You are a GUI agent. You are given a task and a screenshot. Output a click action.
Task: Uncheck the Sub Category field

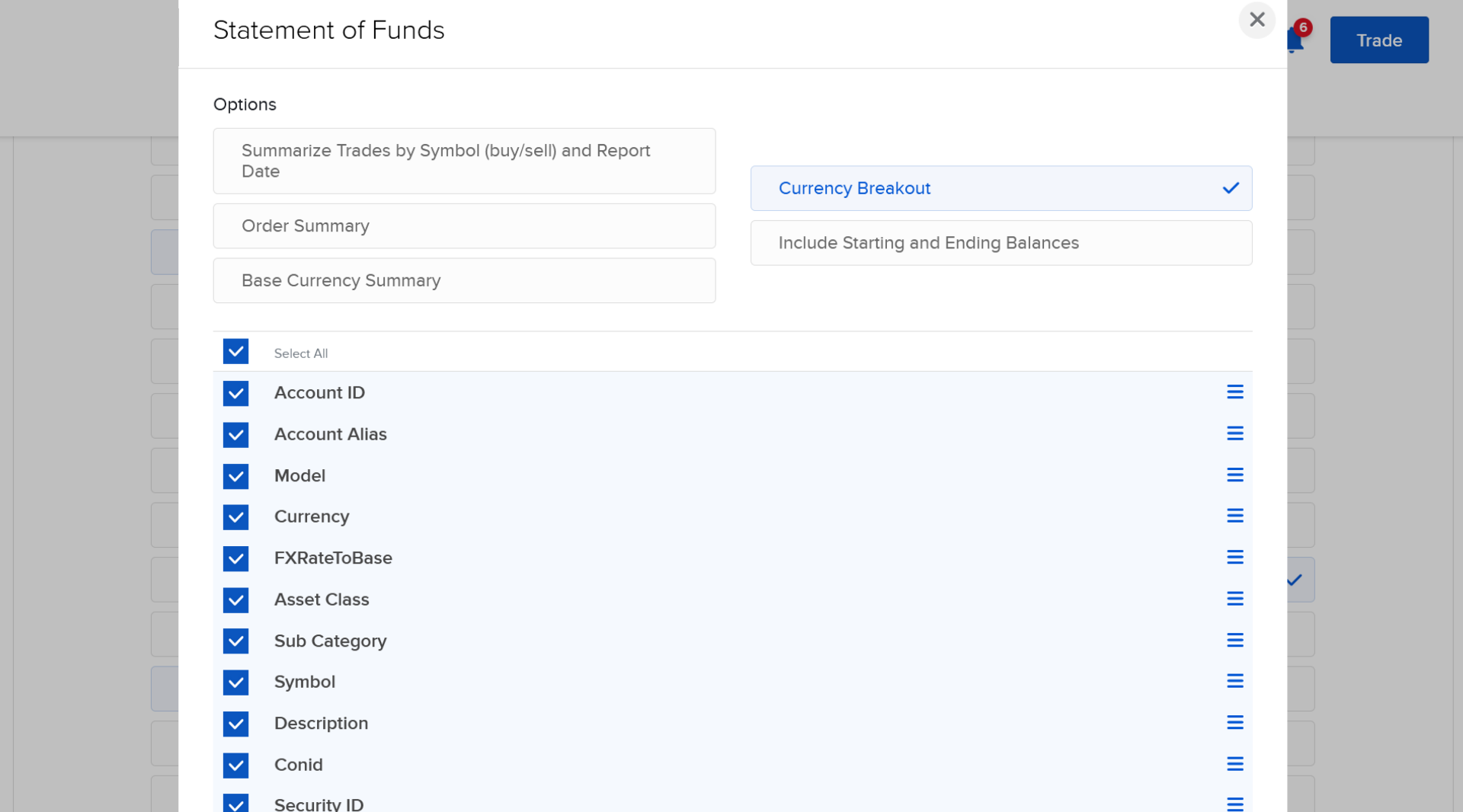coord(236,641)
